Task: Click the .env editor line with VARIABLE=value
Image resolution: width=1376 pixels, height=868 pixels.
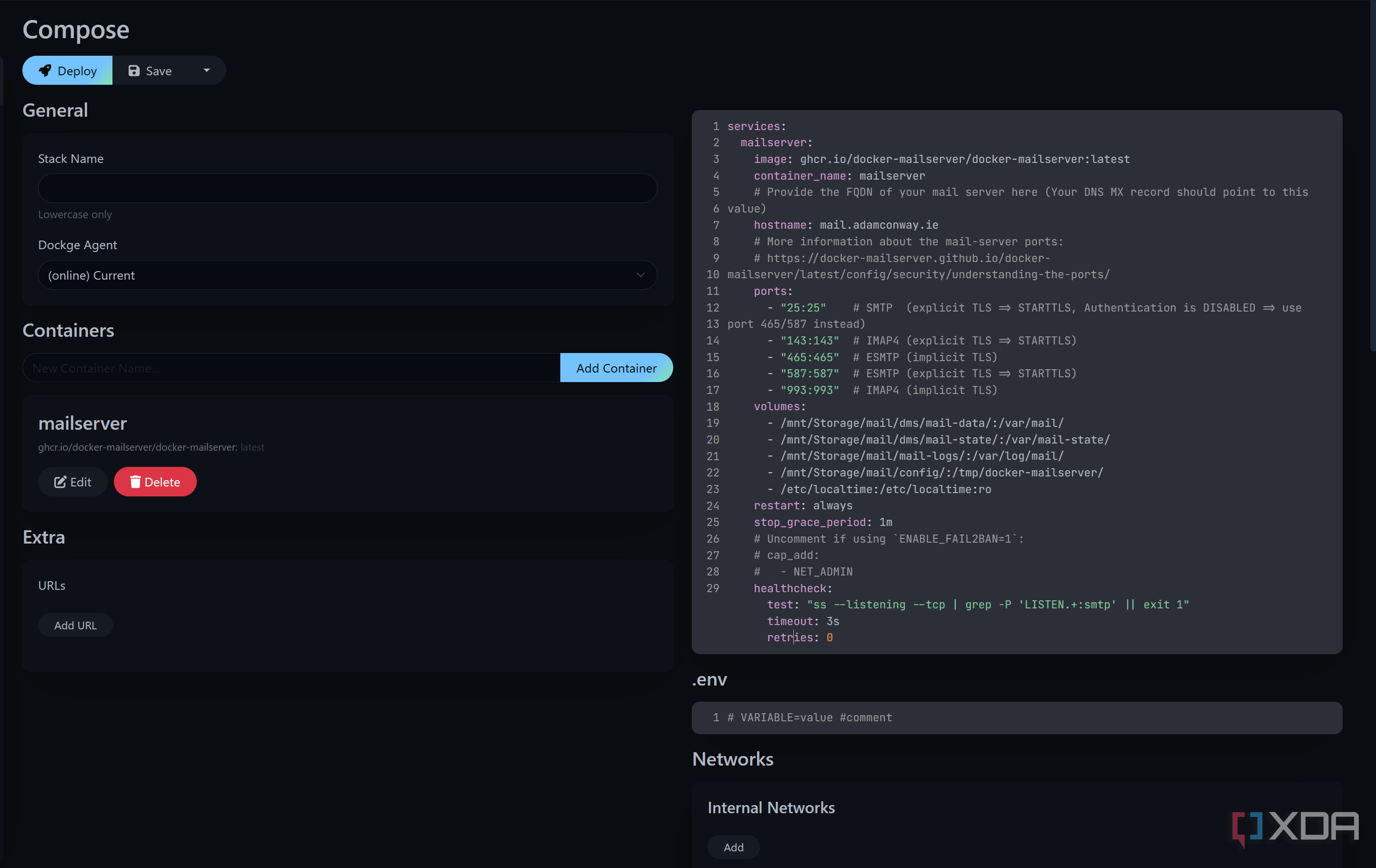Action: click(809, 717)
